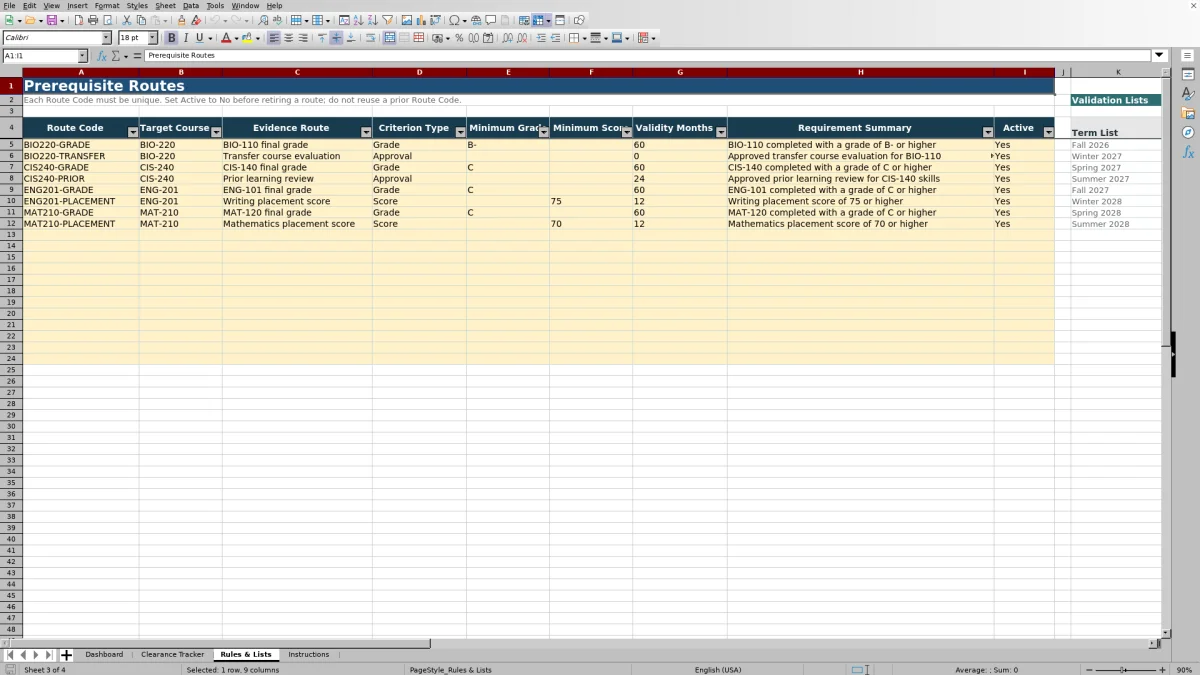Viewport: 1200px width, 675px height.
Task: Switch to the Instructions sheet tab
Action: 308,655
